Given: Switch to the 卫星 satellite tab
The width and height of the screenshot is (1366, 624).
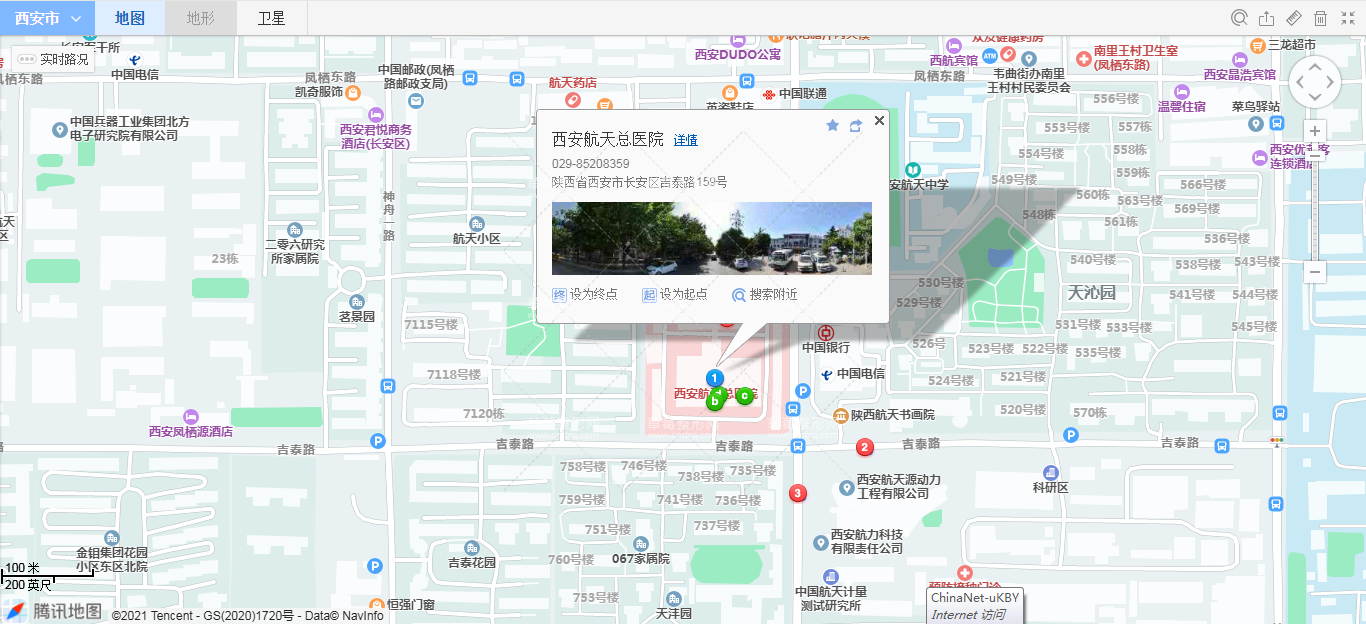Looking at the screenshot, I should click(271, 18).
